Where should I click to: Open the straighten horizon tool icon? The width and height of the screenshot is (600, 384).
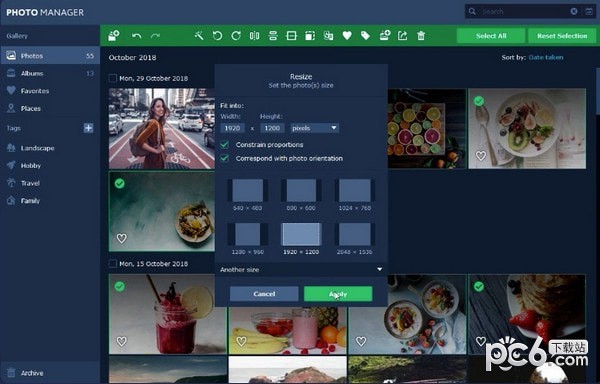292,36
